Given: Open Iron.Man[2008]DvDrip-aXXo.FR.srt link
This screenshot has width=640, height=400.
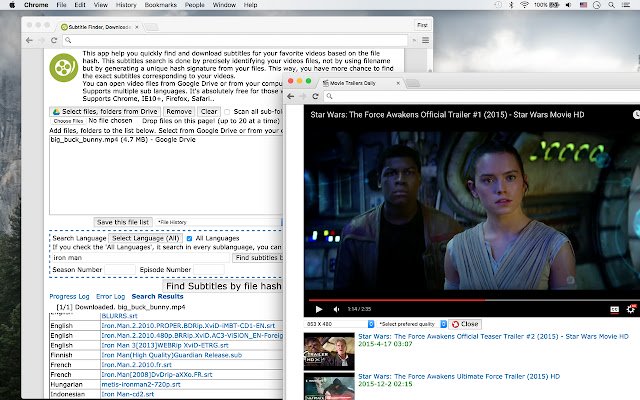Looking at the screenshot, I should (x=157, y=375).
